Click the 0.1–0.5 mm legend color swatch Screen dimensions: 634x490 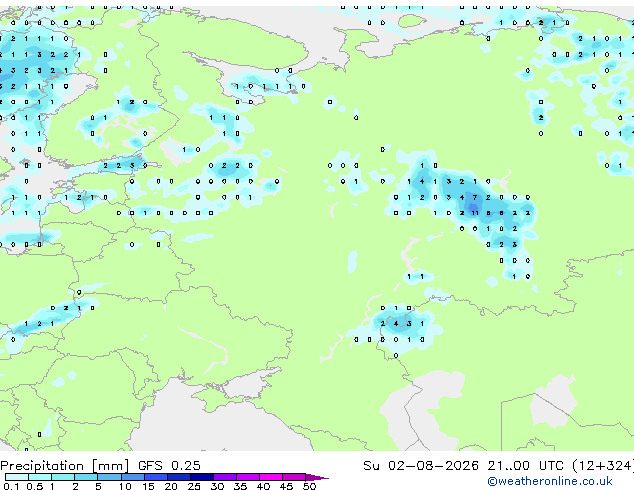tap(17, 477)
